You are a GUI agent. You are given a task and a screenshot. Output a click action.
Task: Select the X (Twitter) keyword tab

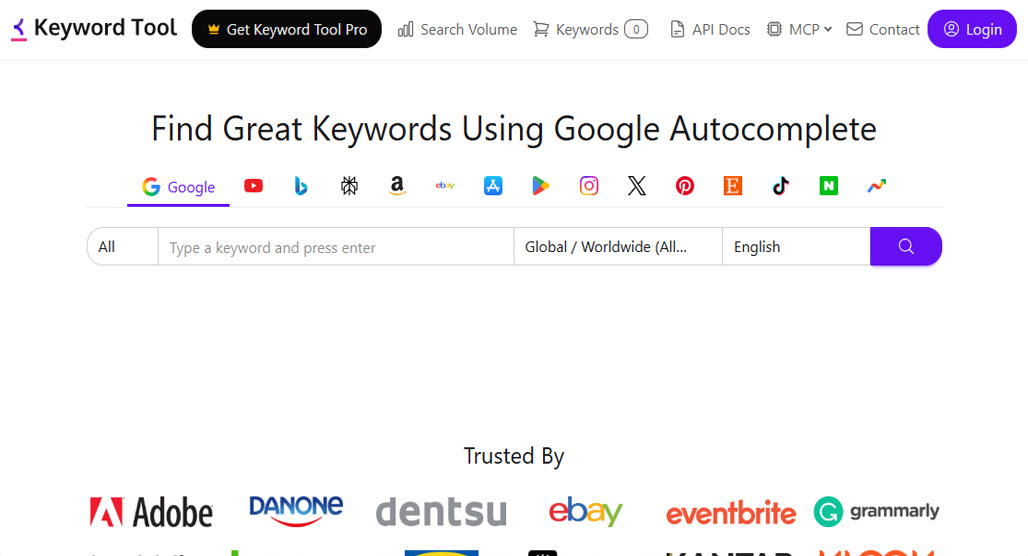coord(637,186)
